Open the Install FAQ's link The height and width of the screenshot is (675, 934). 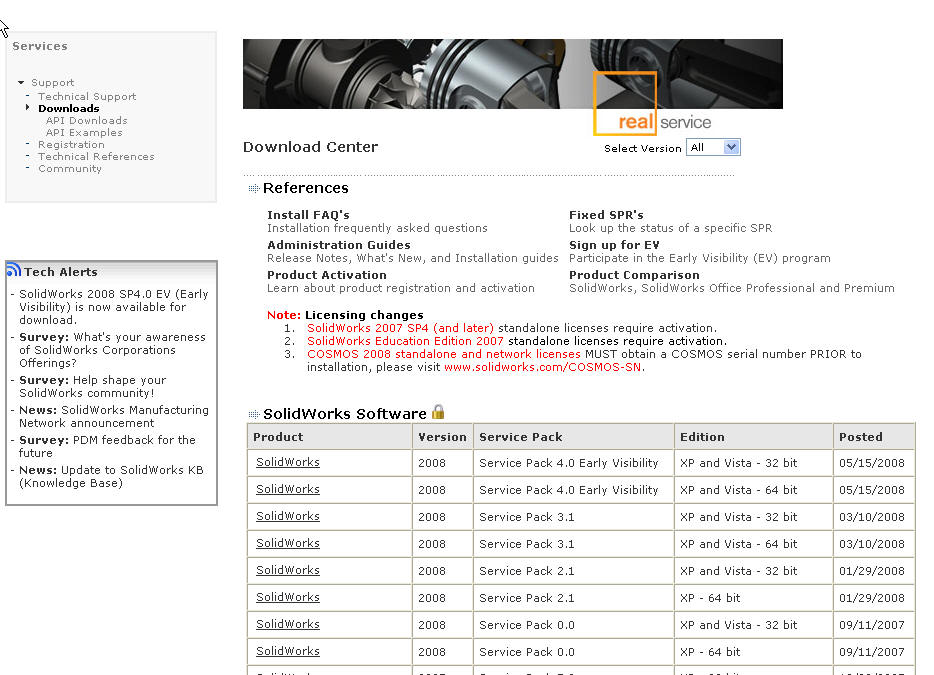(x=308, y=214)
